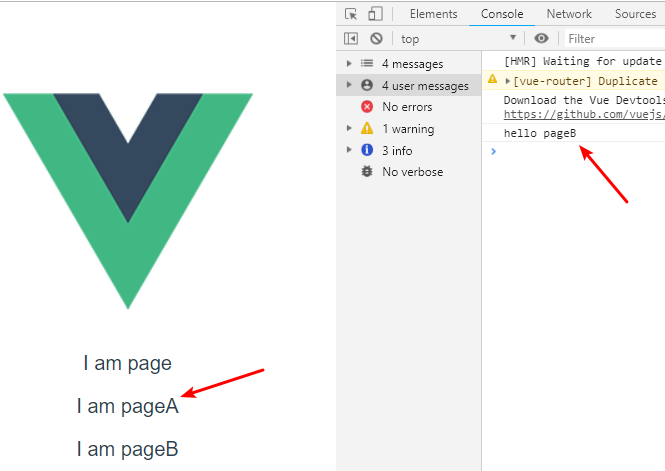Expand the 4 messages group

(x=349, y=64)
